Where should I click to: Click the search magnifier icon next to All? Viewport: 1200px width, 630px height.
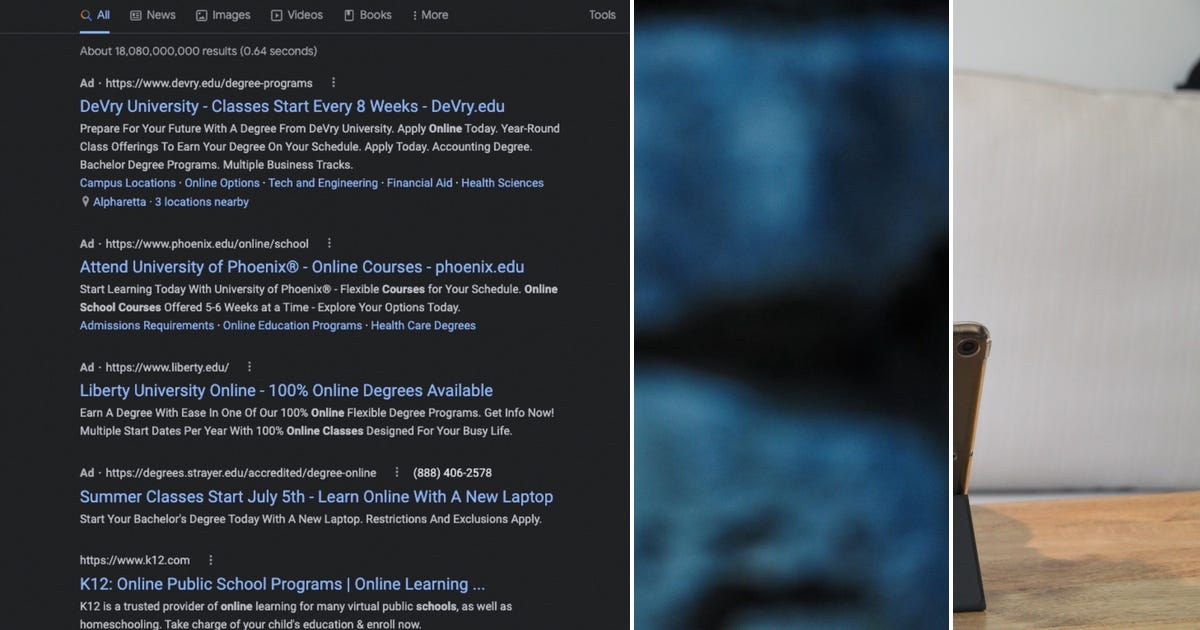(x=84, y=15)
